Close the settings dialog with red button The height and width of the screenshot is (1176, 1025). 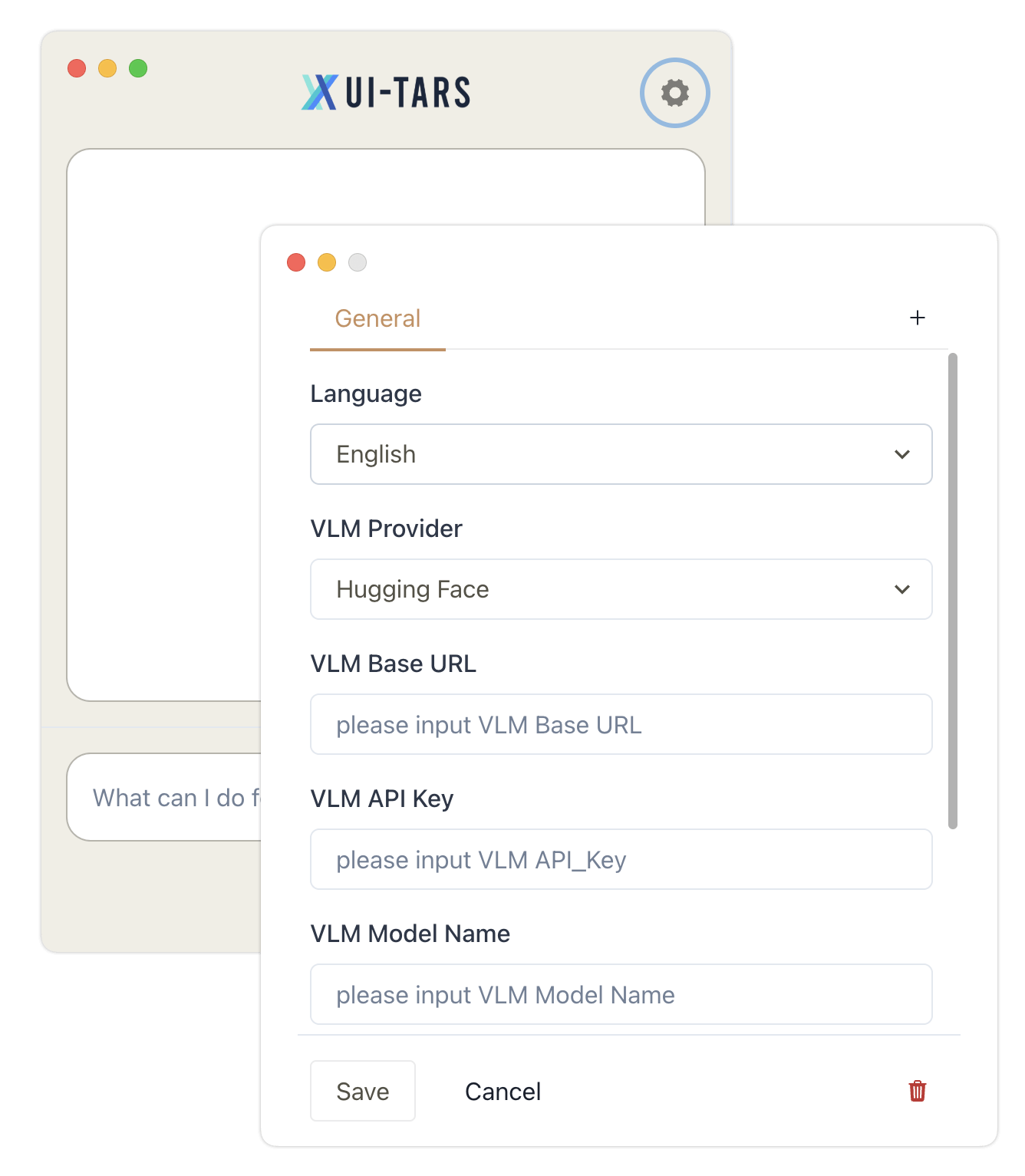[296, 262]
